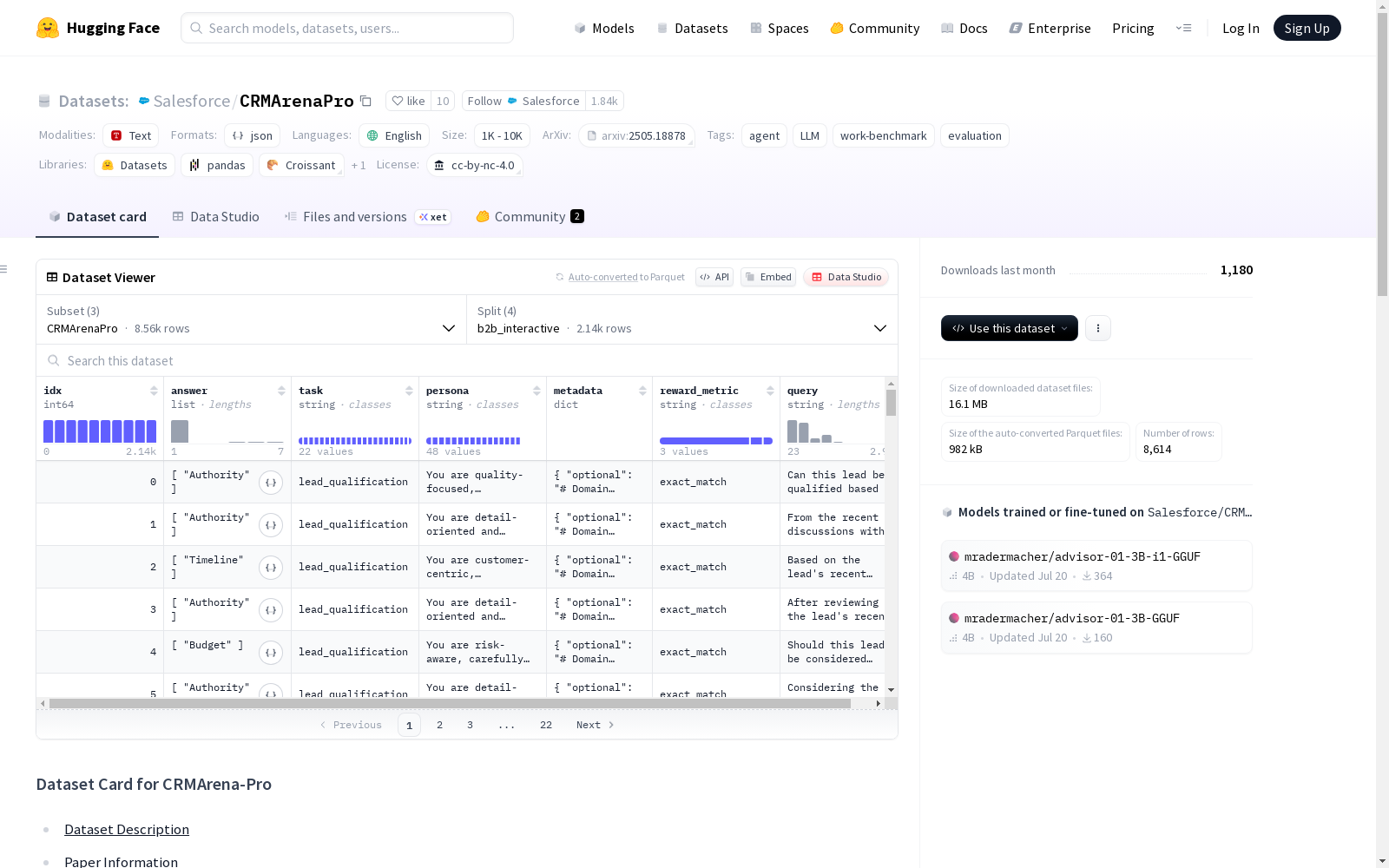Filter by the cc-by-nc-4.0 license tag
This screenshot has height=868, width=1389.
coord(475,165)
